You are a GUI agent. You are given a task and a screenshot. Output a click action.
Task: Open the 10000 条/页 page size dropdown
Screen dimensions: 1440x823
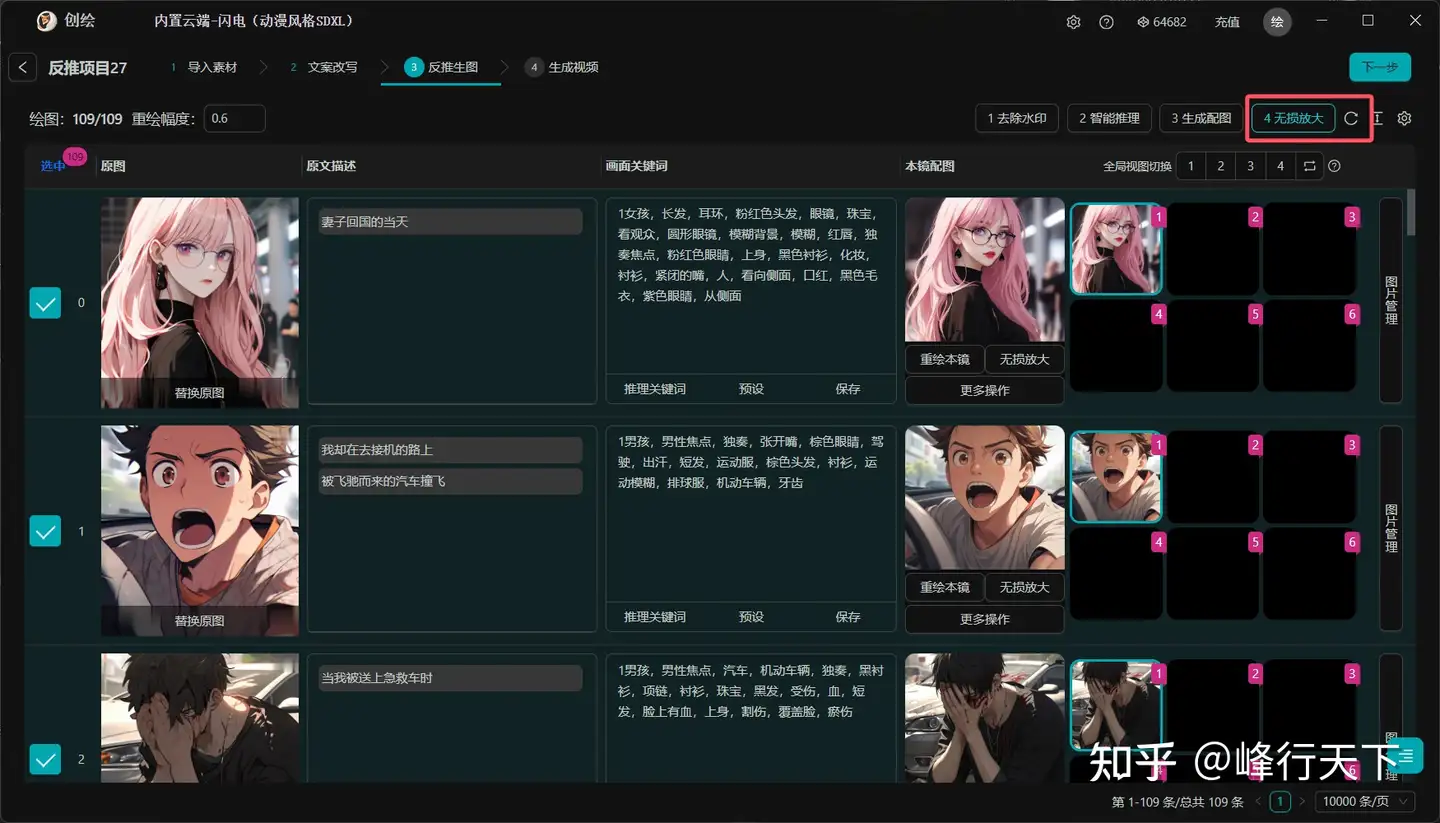tap(1364, 801)
